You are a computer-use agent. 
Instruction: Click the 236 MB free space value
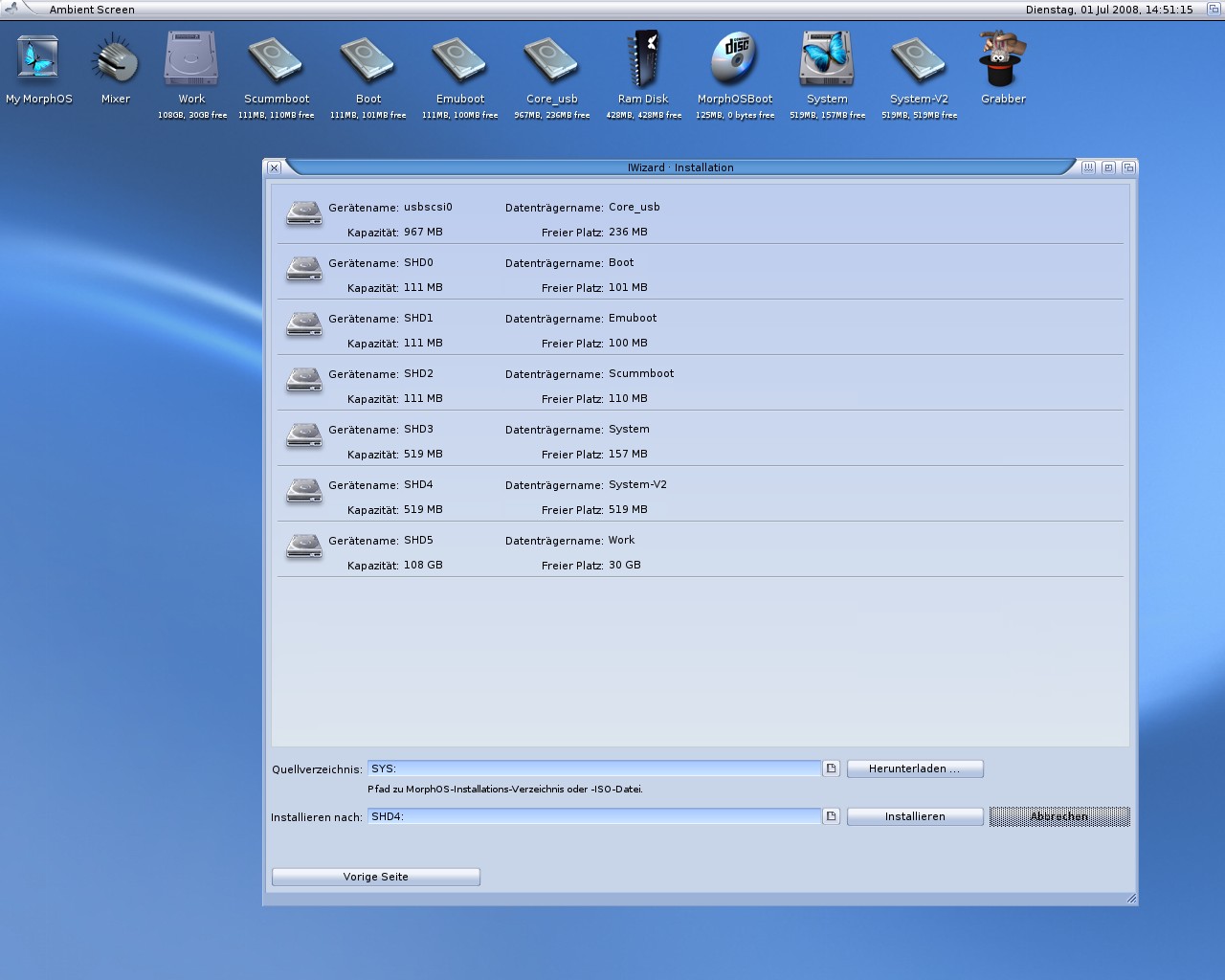click(x=628, y=232)
